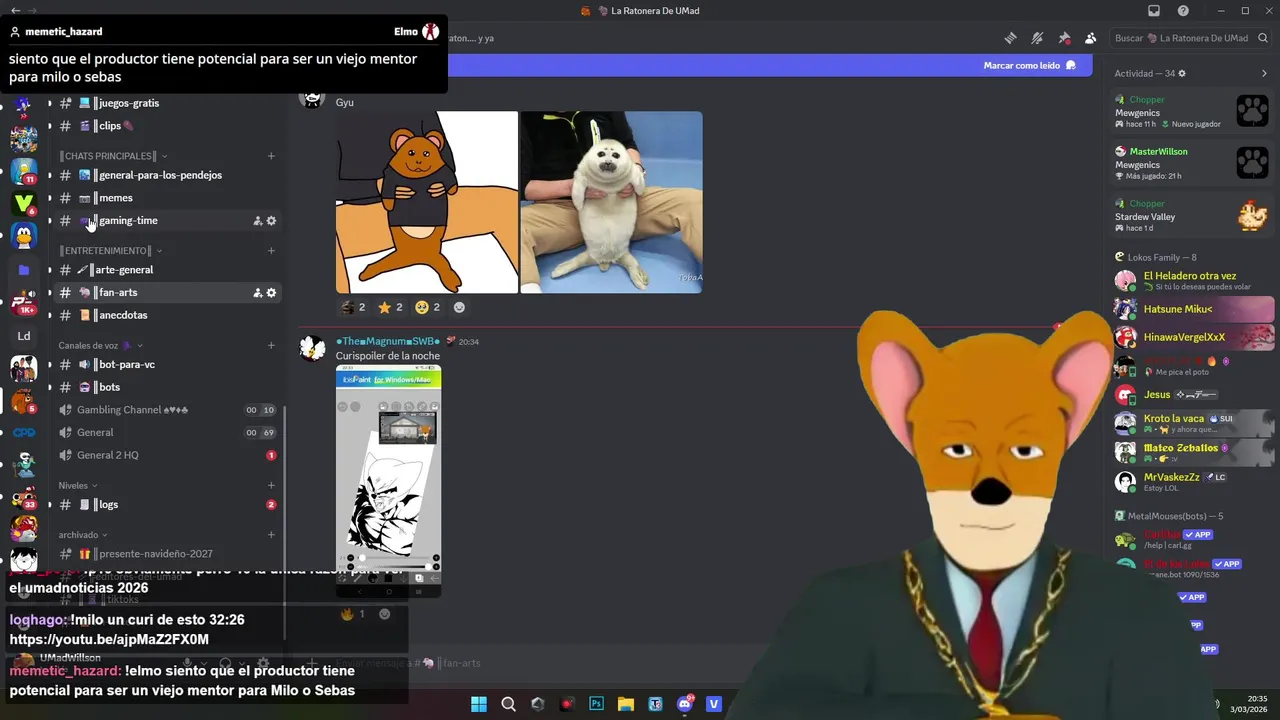Open the Actividad settings gear
Viewport: 1280px width, 720px height.
point(1182,73)
